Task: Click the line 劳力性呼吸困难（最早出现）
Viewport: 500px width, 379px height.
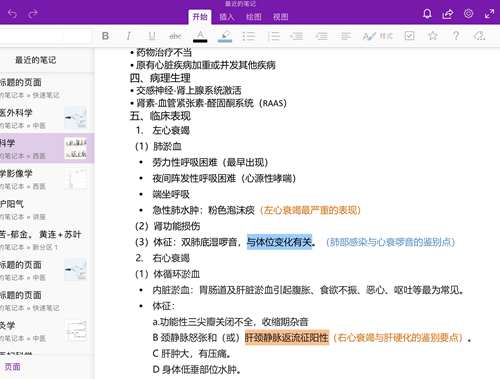Action: [x=210, y=162]
